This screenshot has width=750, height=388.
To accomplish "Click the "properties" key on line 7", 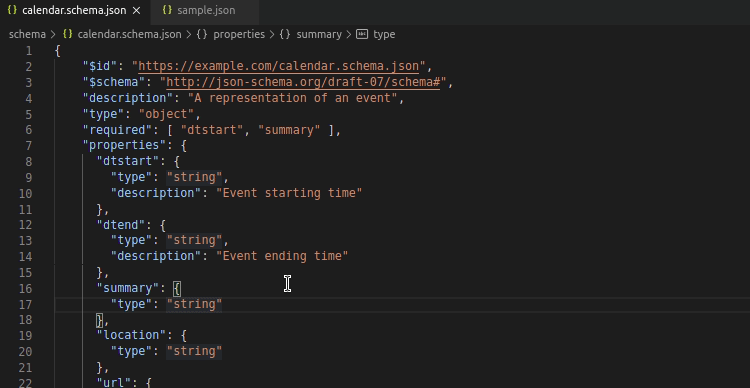I will pyautogui.click(x=124, y=145).
